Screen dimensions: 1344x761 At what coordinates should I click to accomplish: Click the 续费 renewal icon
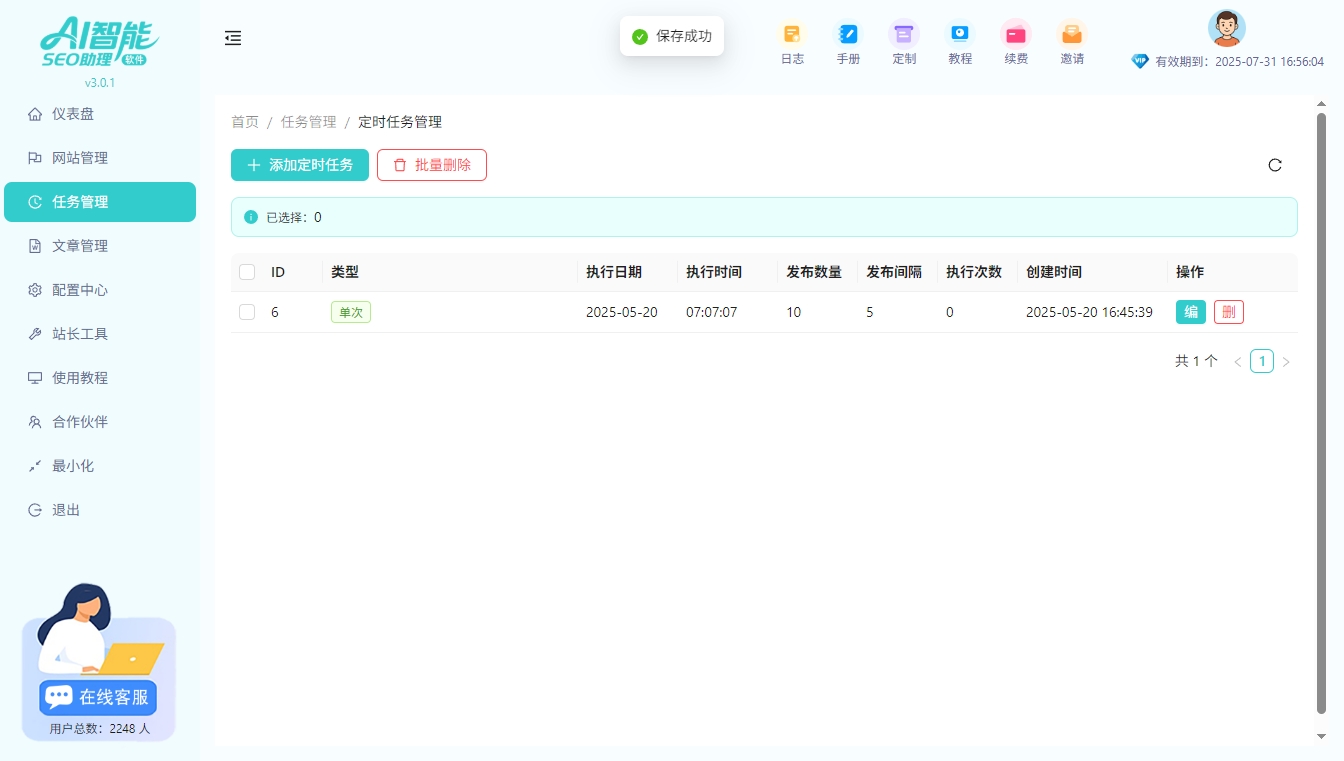(x=1016, y=35)
